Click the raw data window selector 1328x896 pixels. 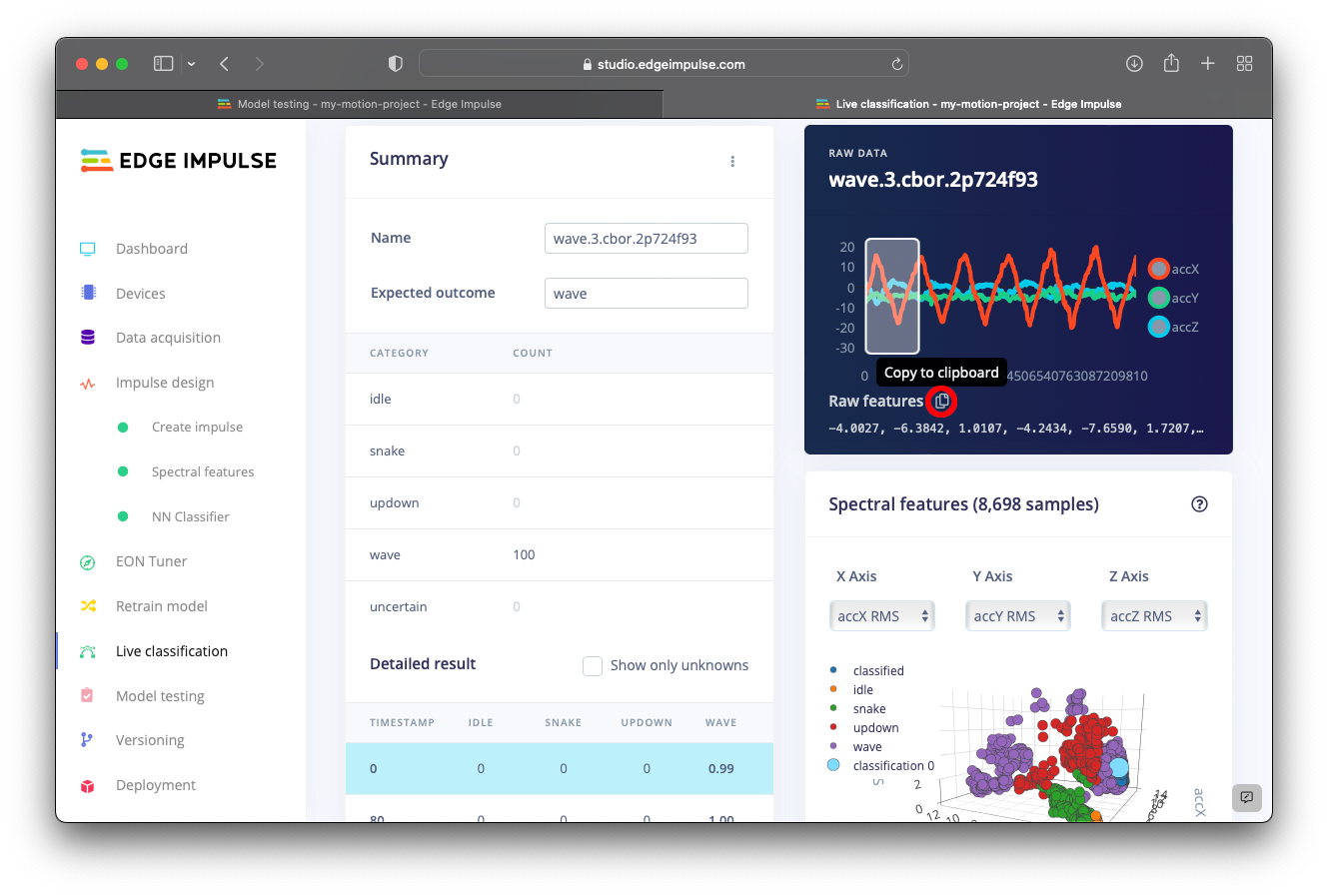click(891, 296)
